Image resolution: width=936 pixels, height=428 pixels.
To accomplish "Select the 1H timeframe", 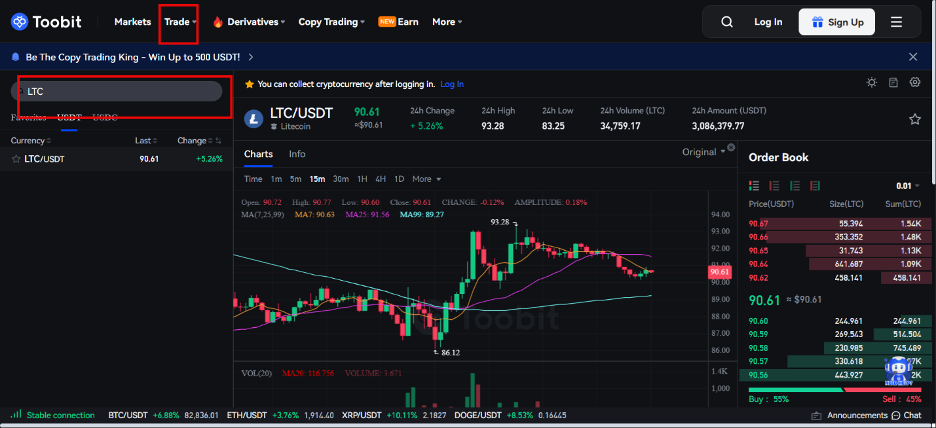I will [362, 179].
